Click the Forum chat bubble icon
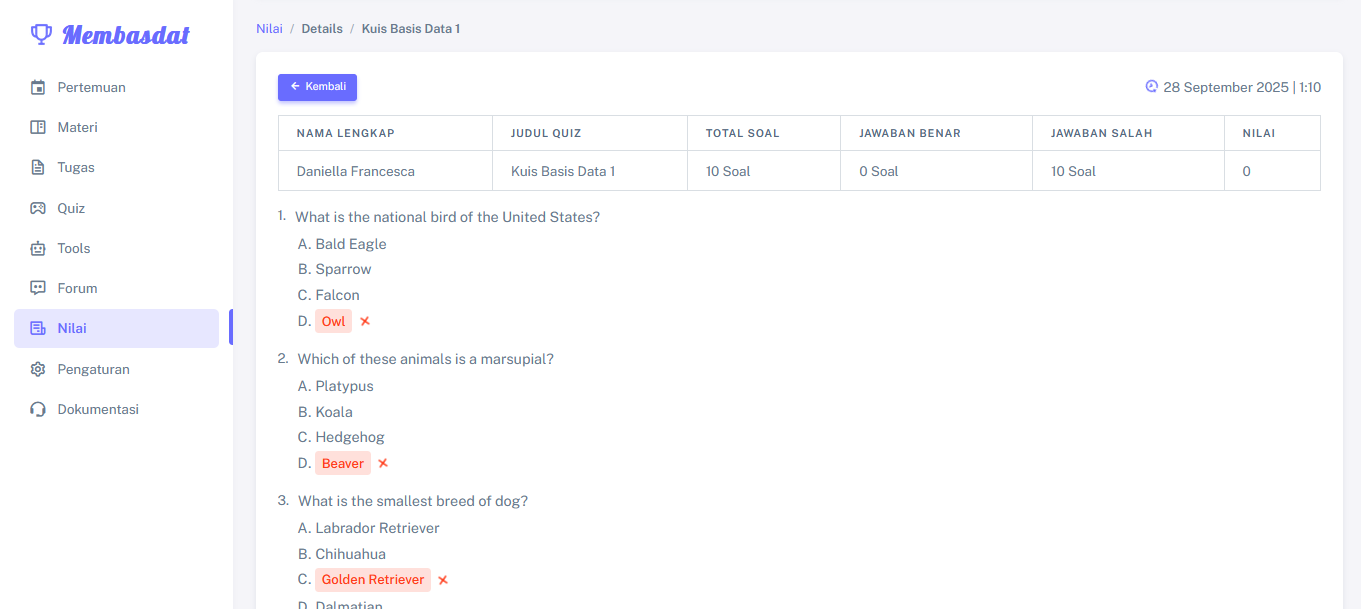Viewport: 1361px width, 609px height. tap(38, 288)
